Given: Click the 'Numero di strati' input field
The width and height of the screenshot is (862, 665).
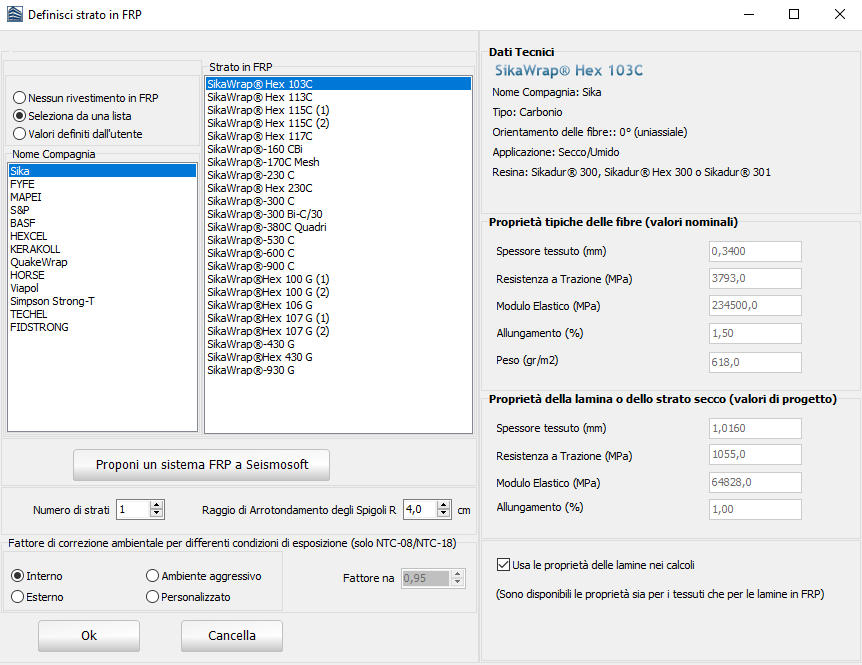Looking at the screenshot, I should pos(131,509).
